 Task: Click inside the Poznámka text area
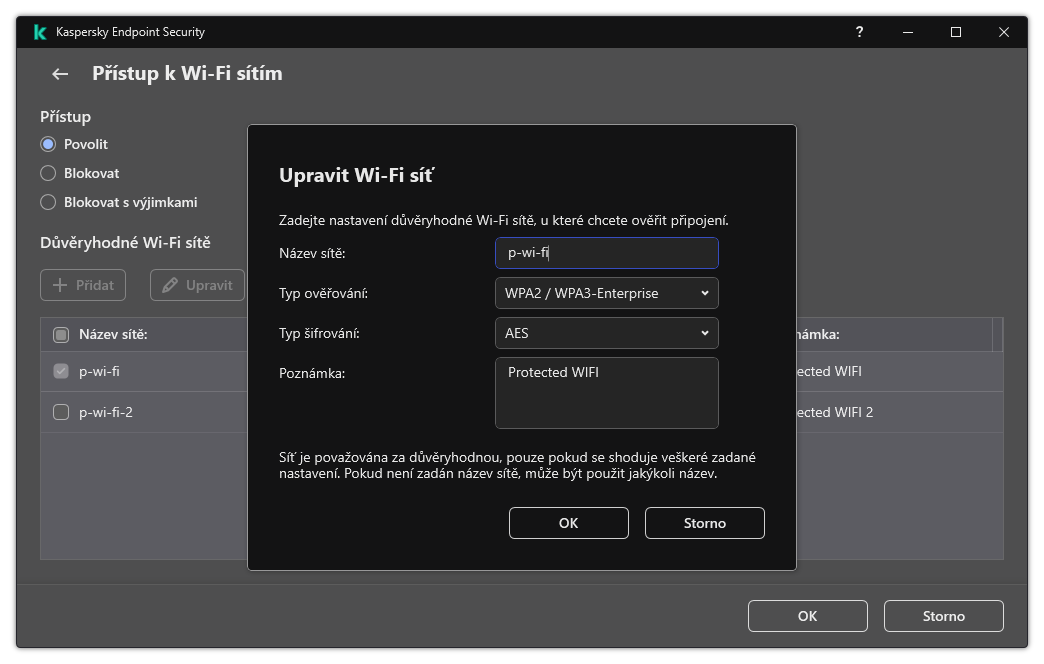(x=607, y=392)
